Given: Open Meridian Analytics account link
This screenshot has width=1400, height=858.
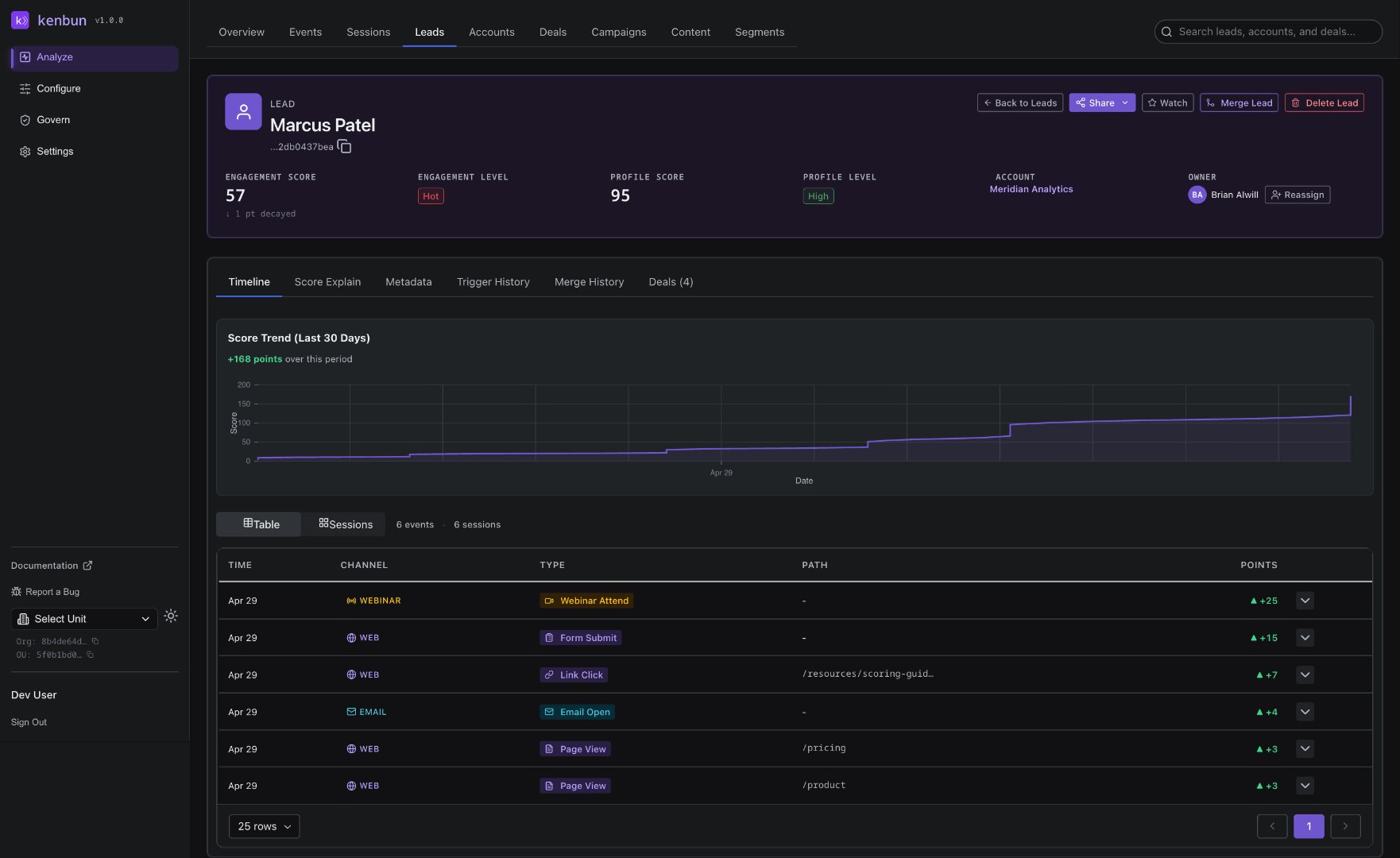Looking at the screenshot, I should [1031, 189].
